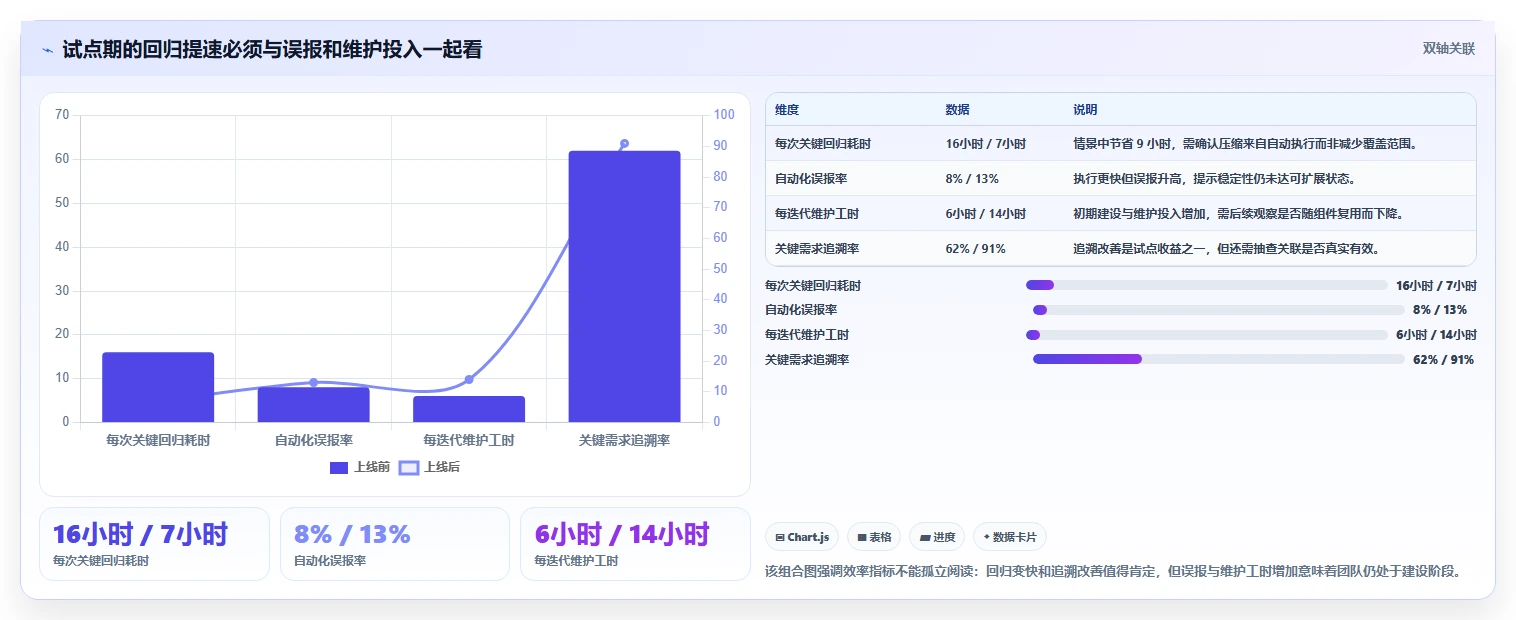The width and height of the screenshot is (1516, 620).
Task: Click the 数据 table column header
Action: (x=957, y=110)
